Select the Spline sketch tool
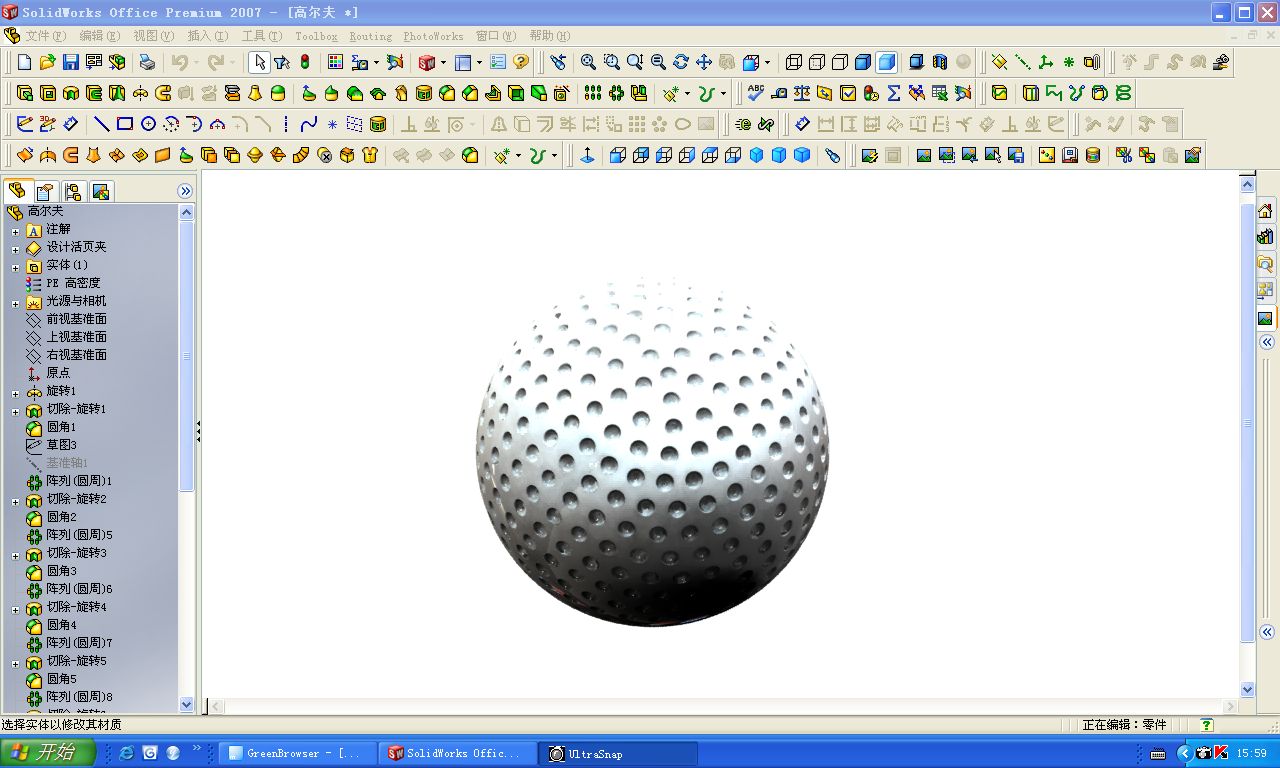Screen dimensions: 1280x768 coord(309,125)
